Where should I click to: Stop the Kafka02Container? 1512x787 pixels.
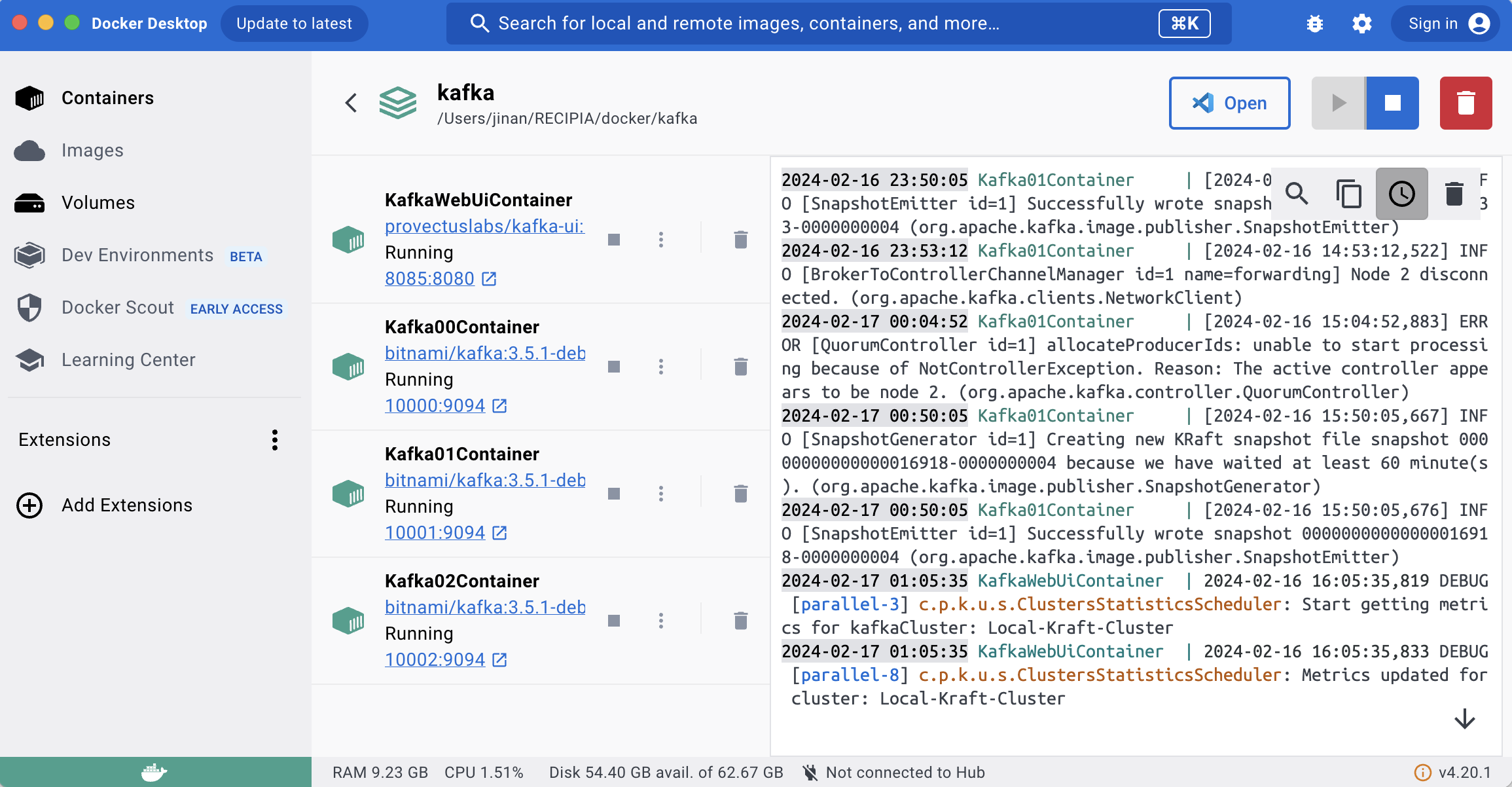click(614, 621)
